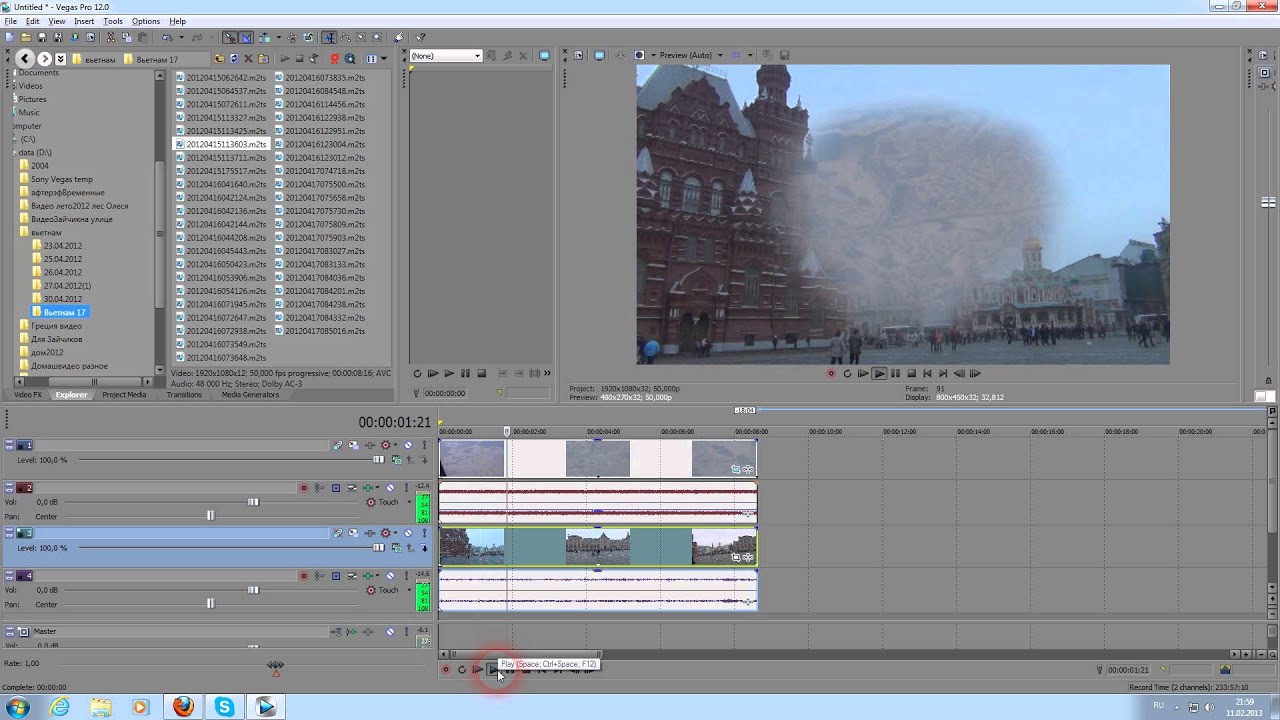
Task: Click the Undo arrow in main toolbar
Action: [x=167, y=37]
